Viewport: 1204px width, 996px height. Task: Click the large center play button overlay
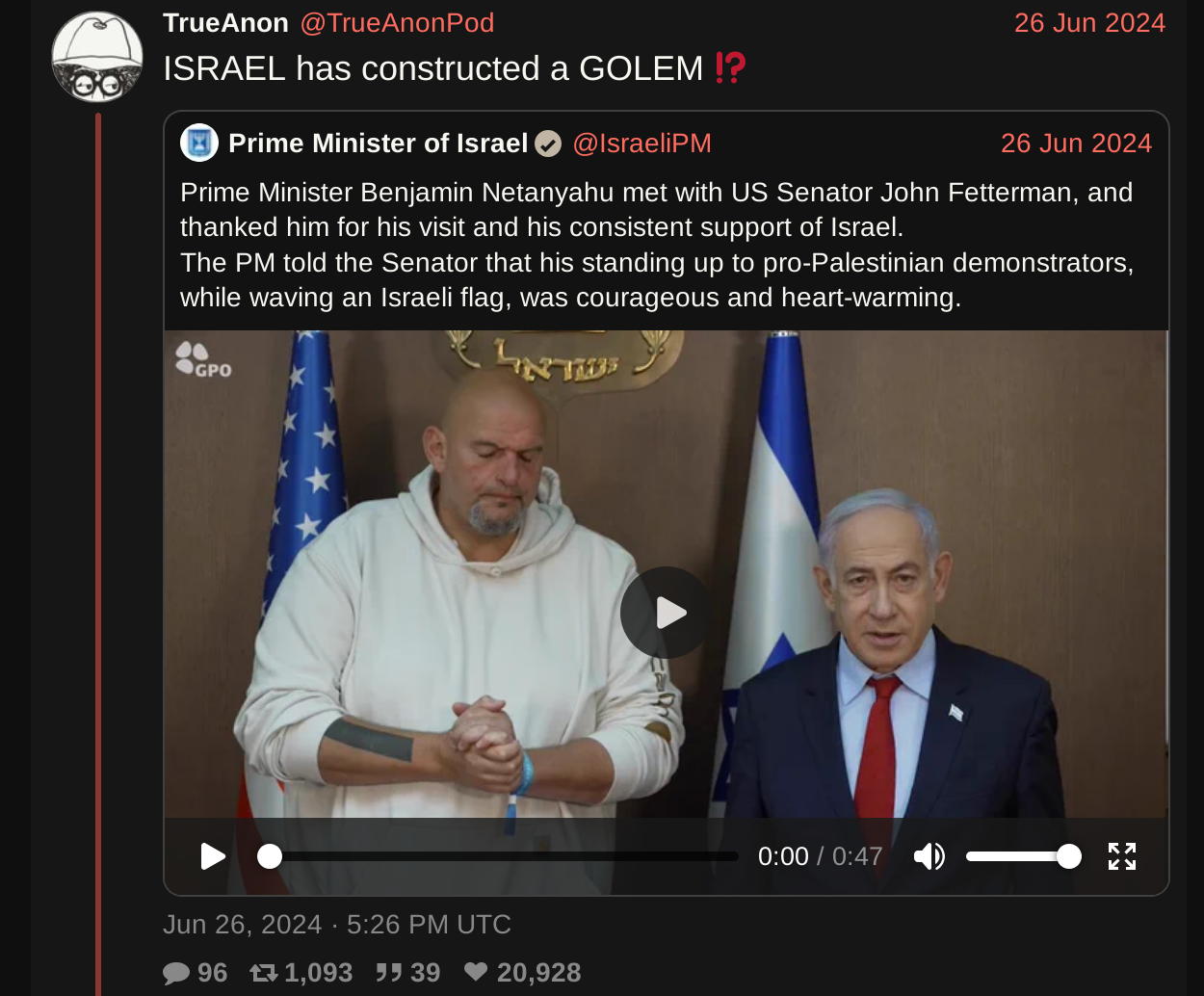pos(667,613)
